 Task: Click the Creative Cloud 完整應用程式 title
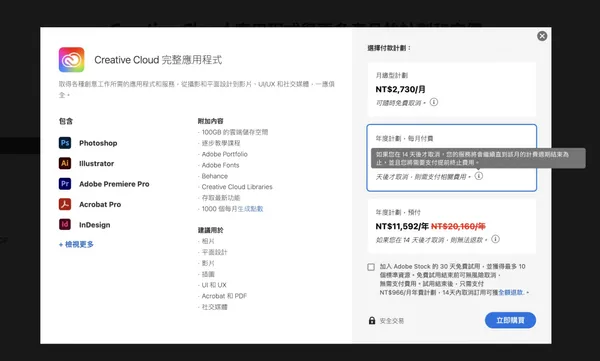click(x=158, y=60)
